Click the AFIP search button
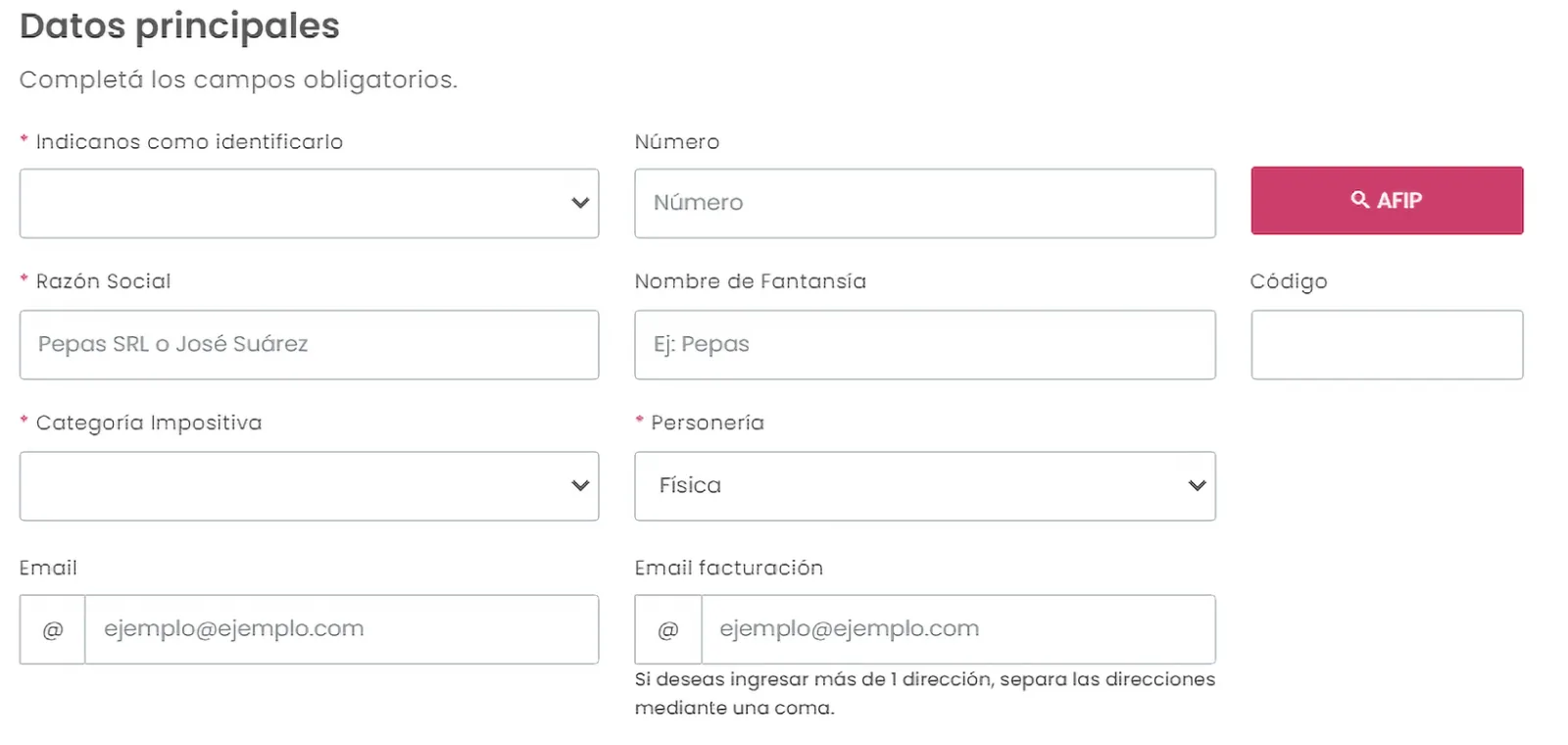The image size is (1568, 745). 1386,201
